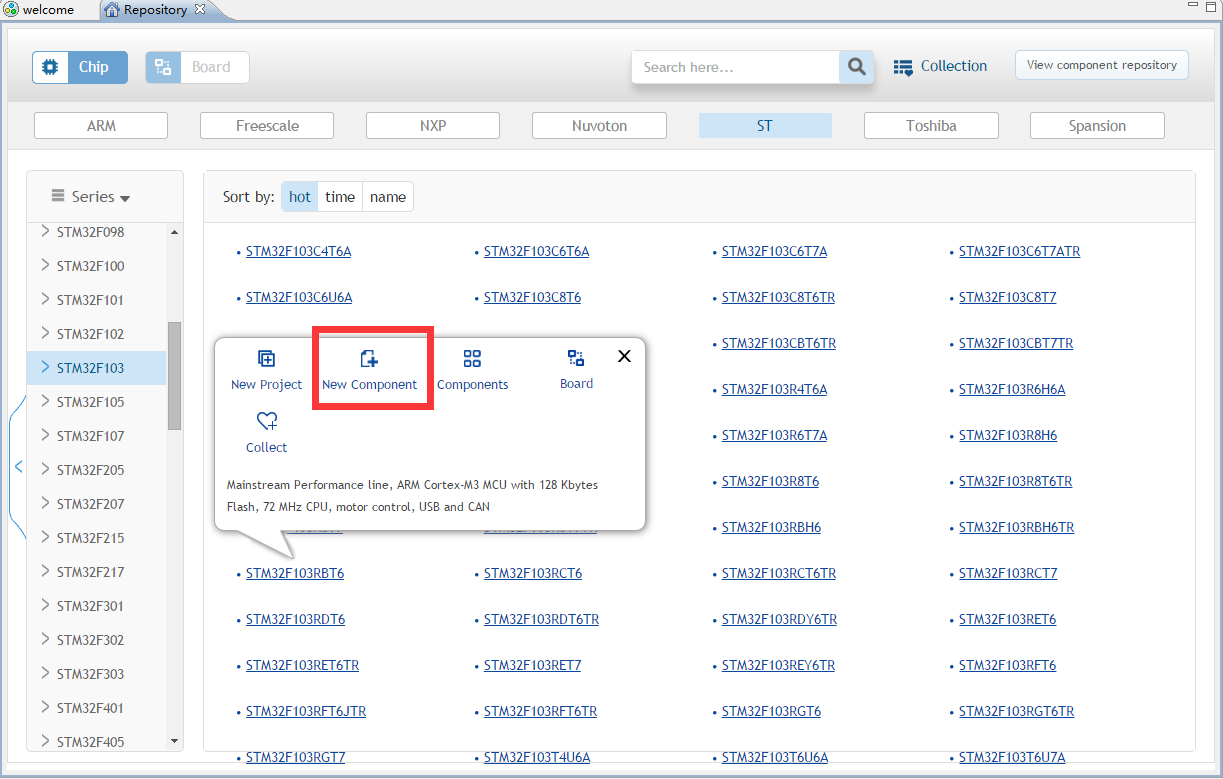Screen dimensions: 1223x779
Task: Select the Nuvoton vendor tab
Action: [599, 126]
